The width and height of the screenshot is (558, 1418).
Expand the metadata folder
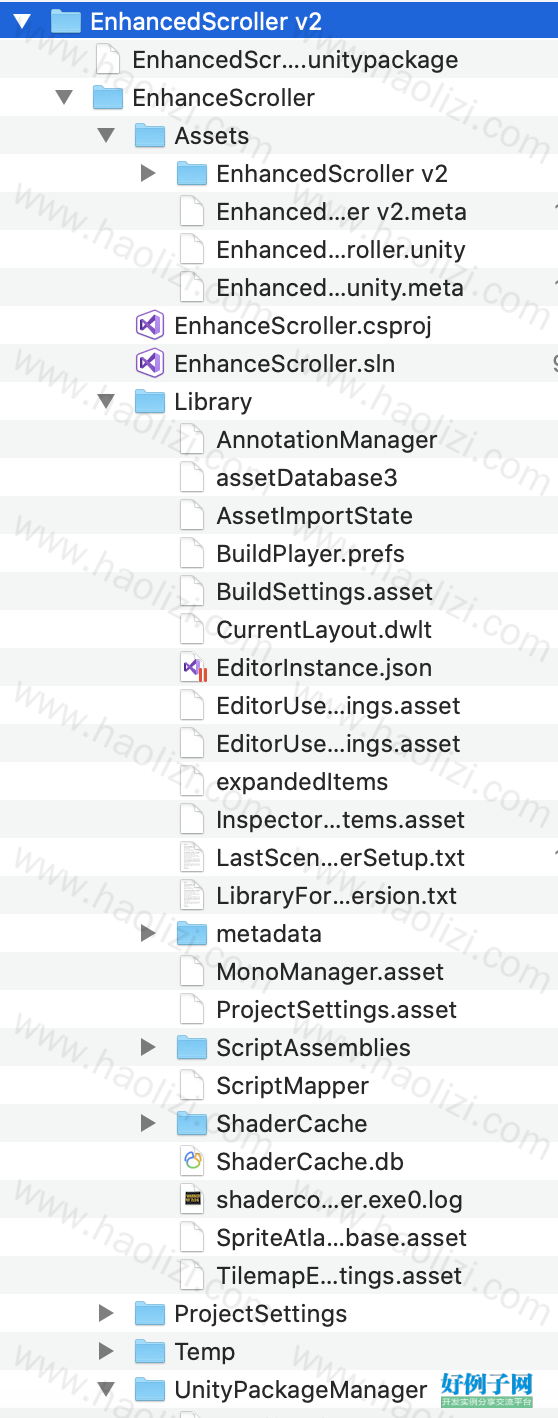[148, 933]
